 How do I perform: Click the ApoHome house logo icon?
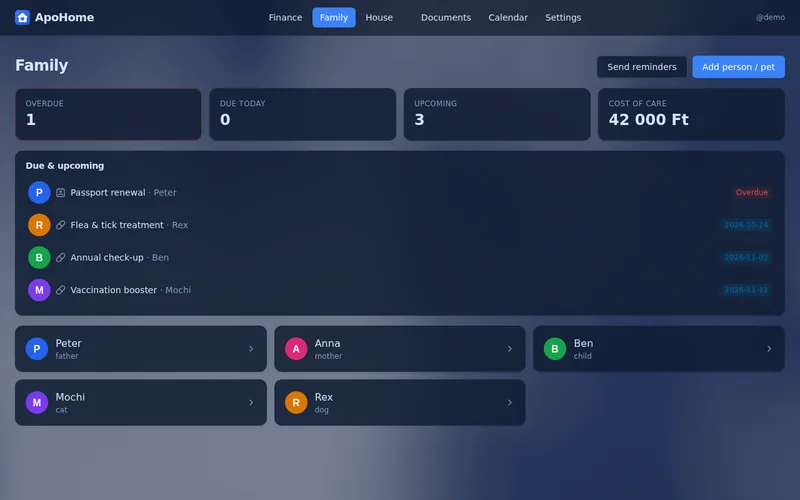point(22,17)
